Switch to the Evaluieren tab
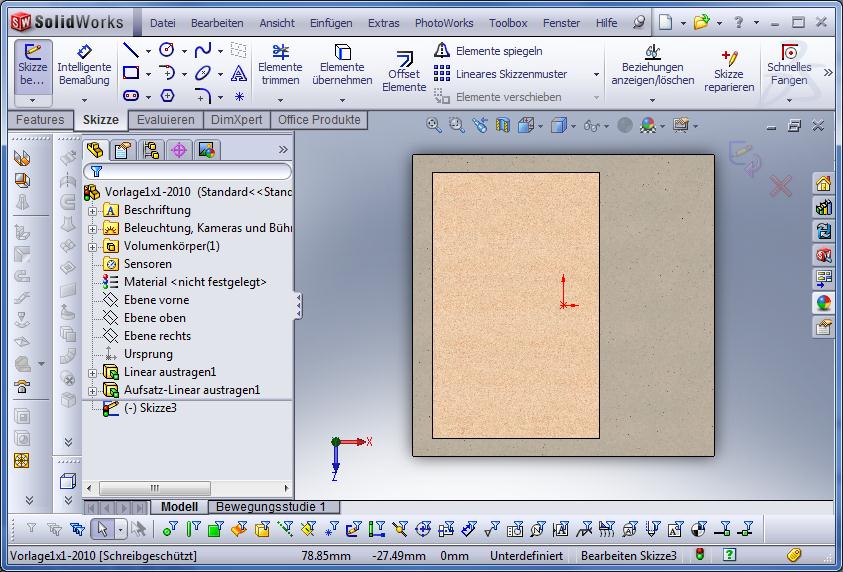843x572 pixels. (x=166, y=120)
